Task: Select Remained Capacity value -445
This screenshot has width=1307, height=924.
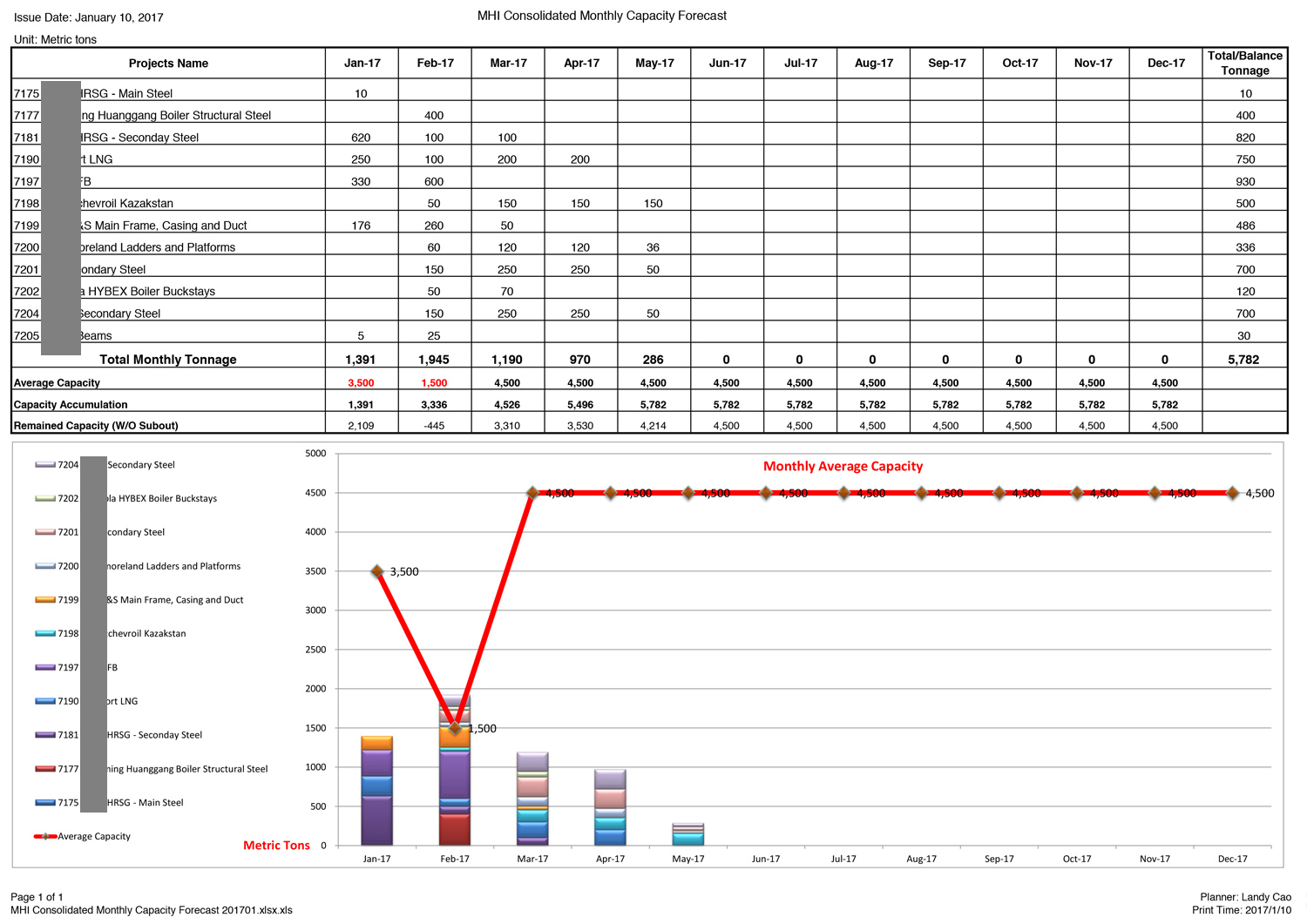Action: tap(434, 426)
